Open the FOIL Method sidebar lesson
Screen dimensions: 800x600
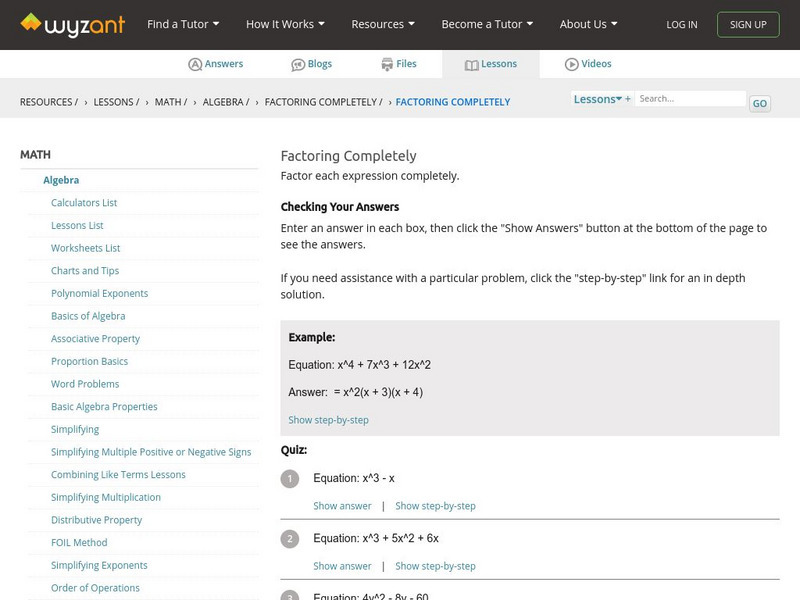click(79, 543)
